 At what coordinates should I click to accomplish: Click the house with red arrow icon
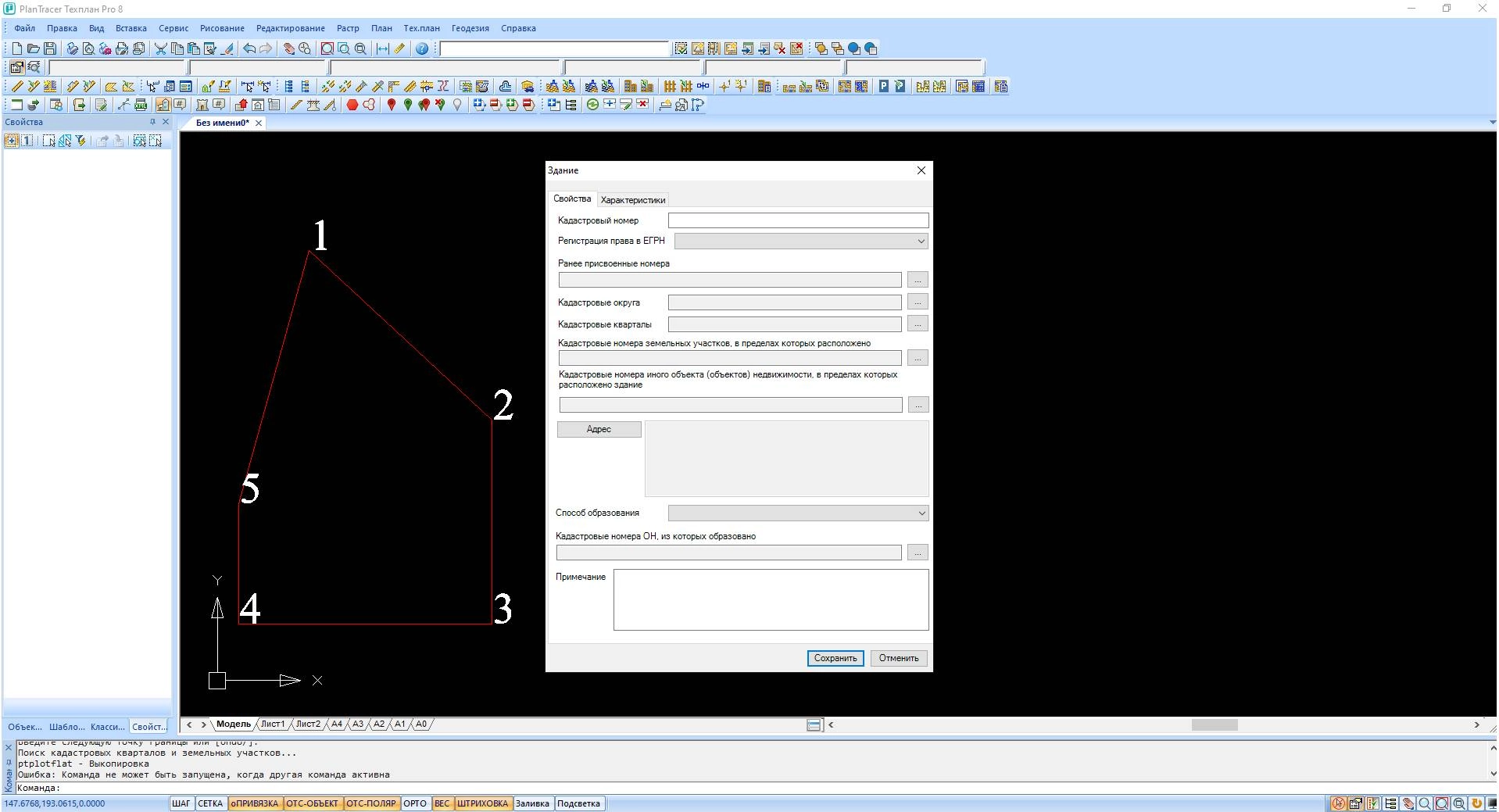pos(241,105)
